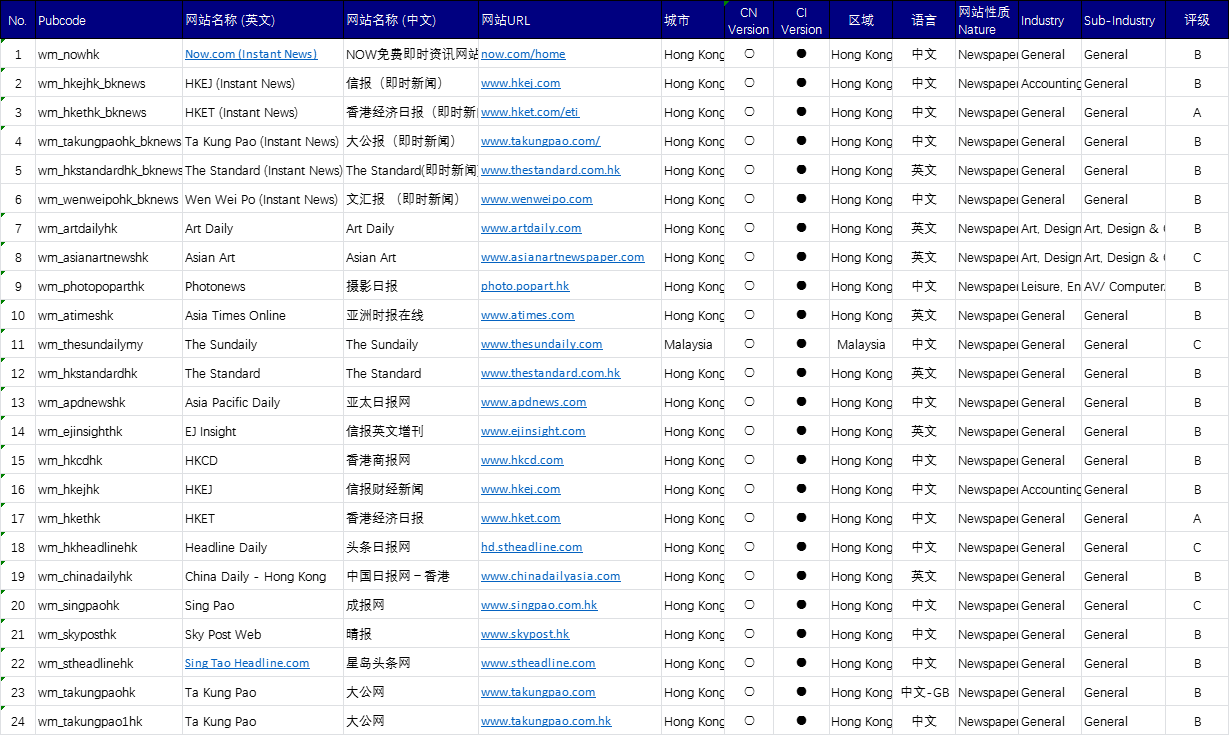Select the 区域 header cell
The height and width of the screenshot is (736, 1230).
[861, 20]
